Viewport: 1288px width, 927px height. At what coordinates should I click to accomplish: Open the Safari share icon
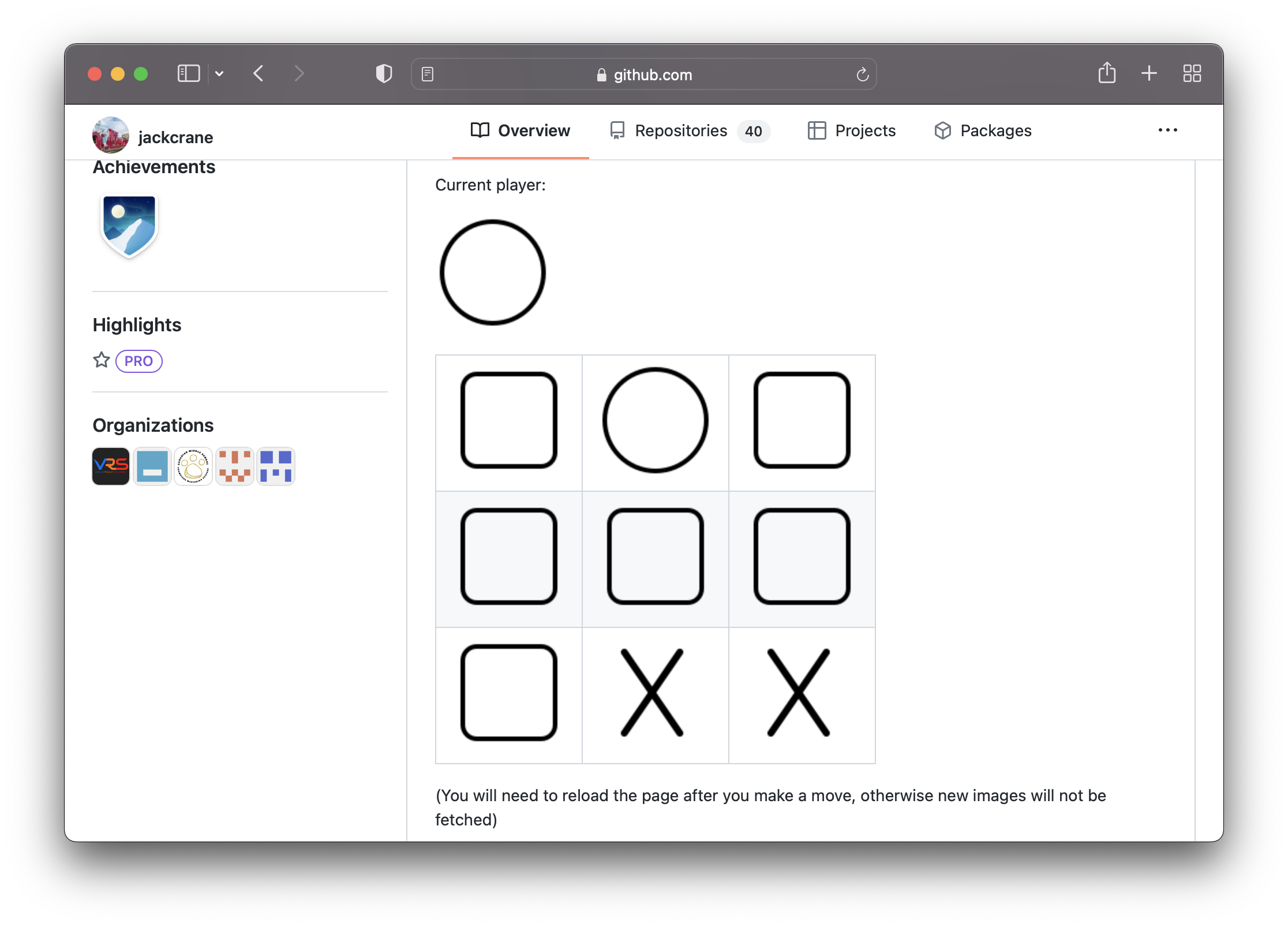pos(1107,73)
